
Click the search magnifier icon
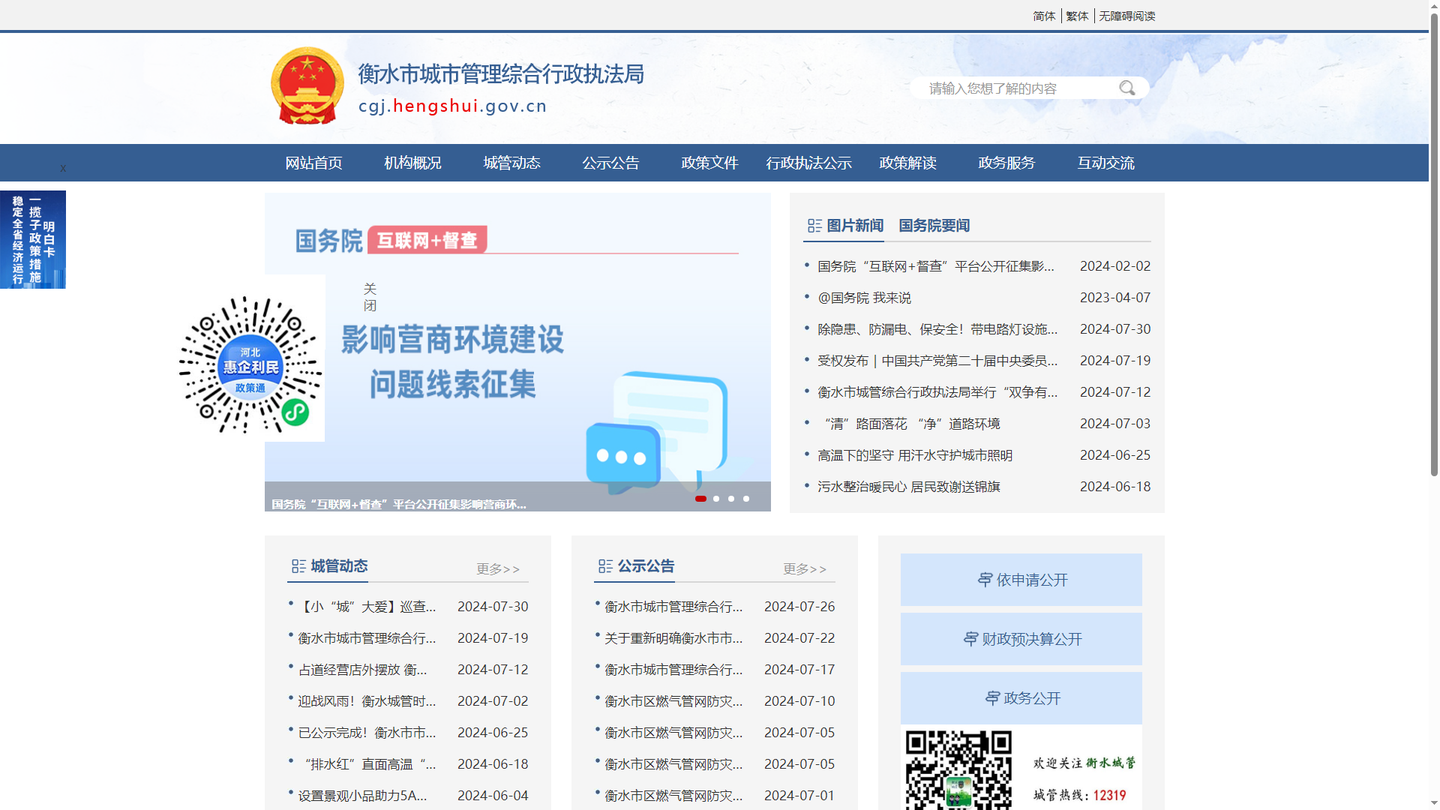1127,88
